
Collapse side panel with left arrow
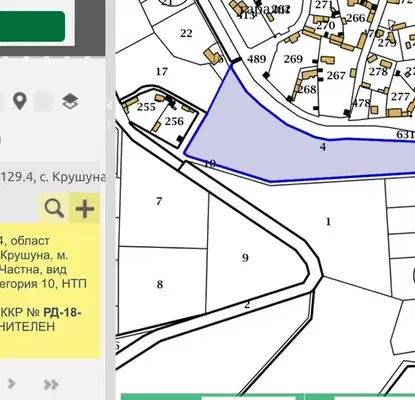[x=109, y=106]
